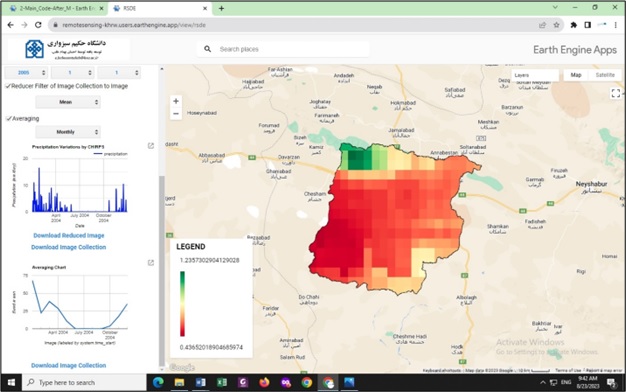Screen dimensions: 626x392
Task: Click Download Reduced Image link
Action: tap(69, 236)
